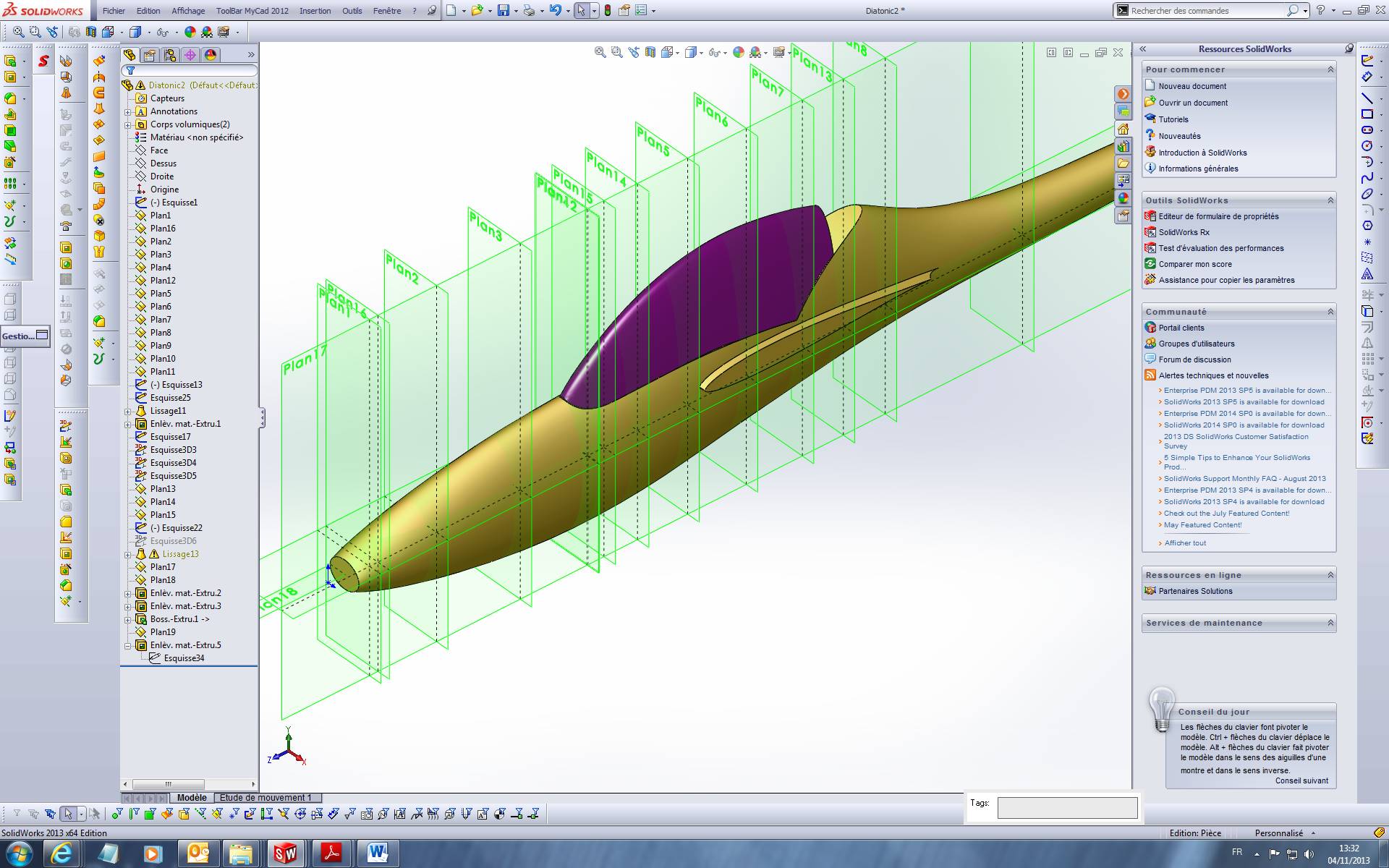Switch to Etude de mouvement 1 tab
Screen dimensions: 1389x868
tap(266, 798)
